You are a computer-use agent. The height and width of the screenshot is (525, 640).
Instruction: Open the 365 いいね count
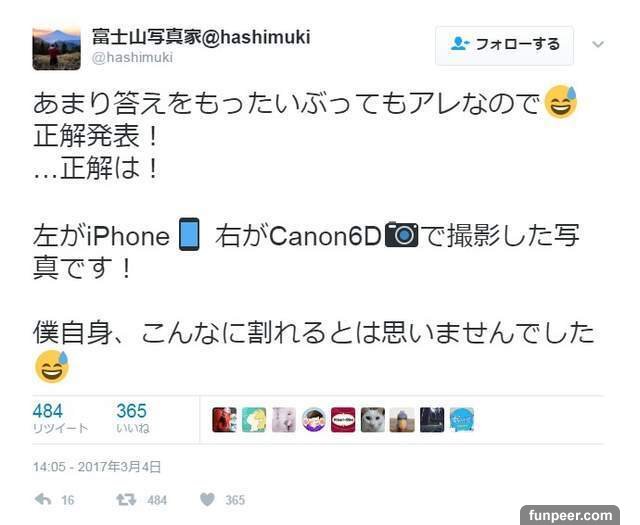pos(133,418)
